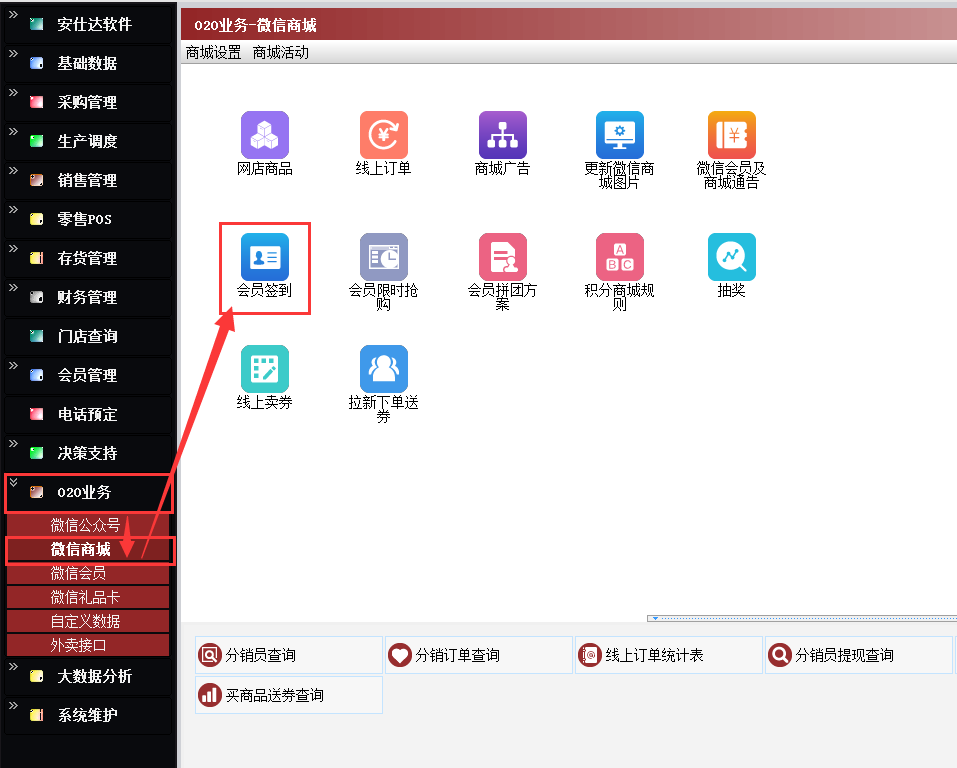Click the 销售管理 sidebar icon
The width and height of the screenshot is (957, 768).
point(37,180)
